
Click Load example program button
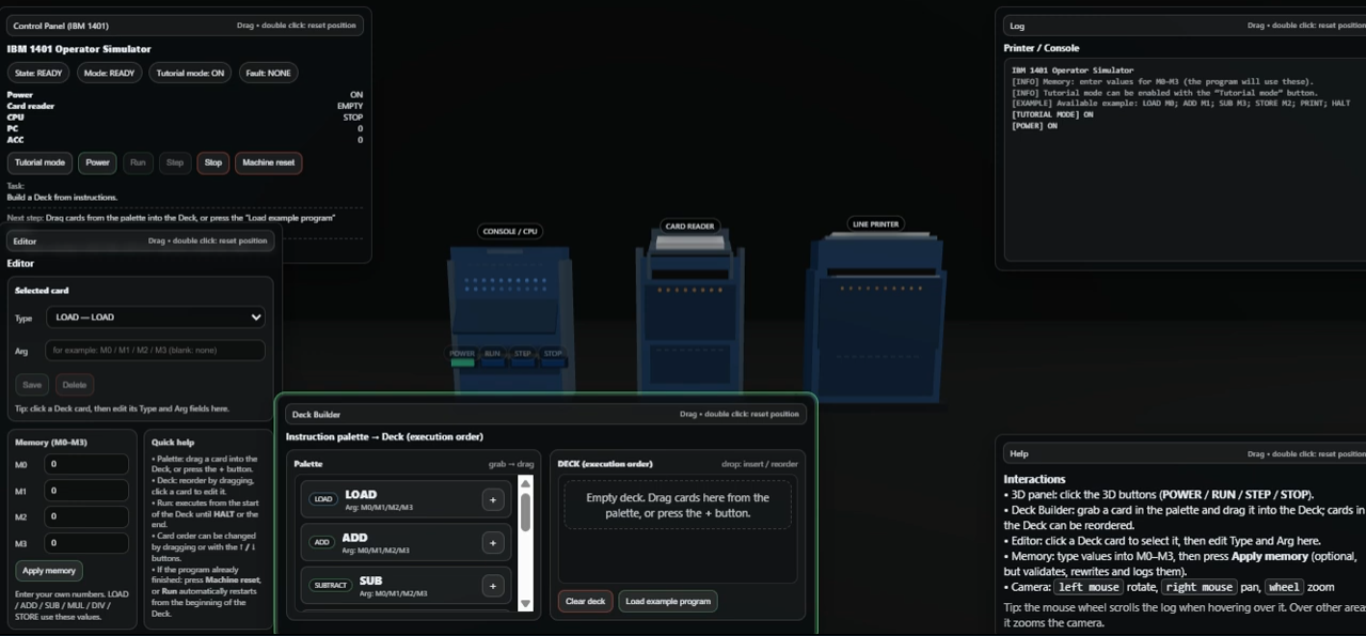[x=668, y=601]
